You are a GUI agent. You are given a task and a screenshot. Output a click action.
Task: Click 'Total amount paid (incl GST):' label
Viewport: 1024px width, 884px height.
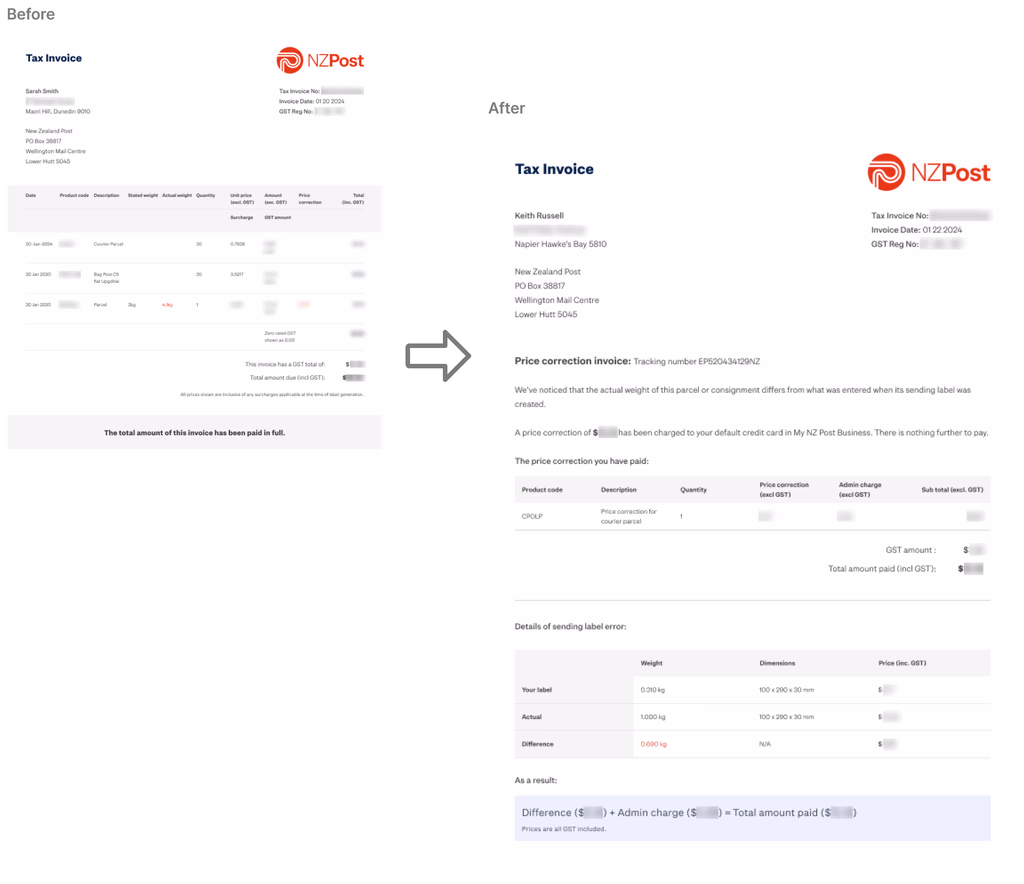[882, 569]
